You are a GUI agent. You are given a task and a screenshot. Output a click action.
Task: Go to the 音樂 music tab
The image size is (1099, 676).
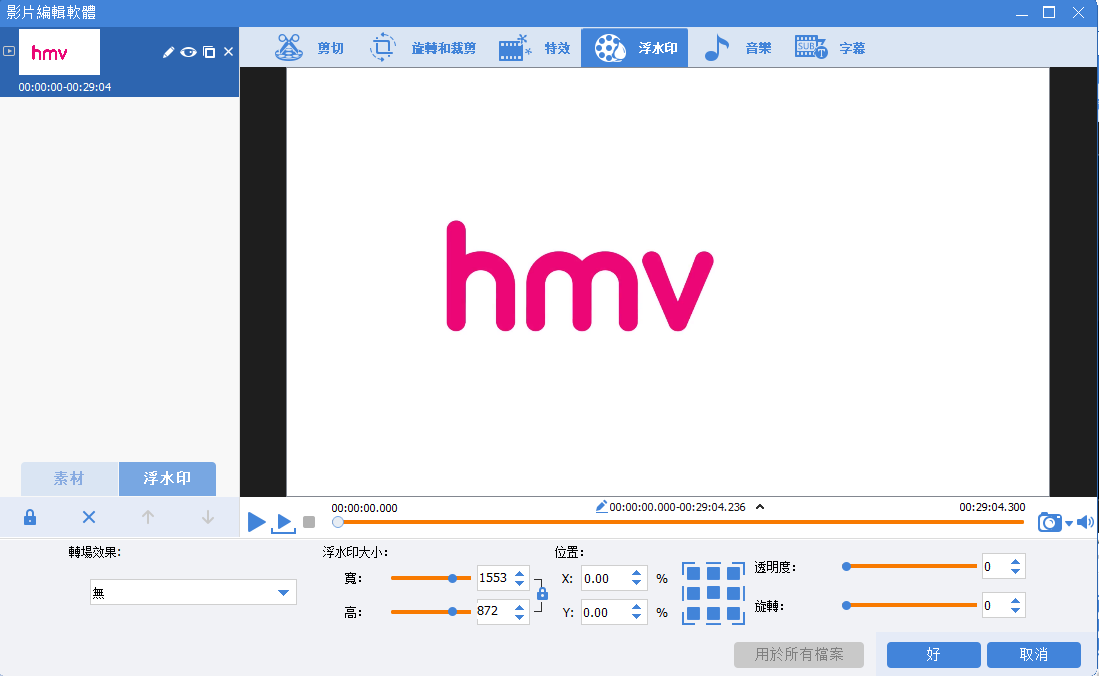[737, 48]
